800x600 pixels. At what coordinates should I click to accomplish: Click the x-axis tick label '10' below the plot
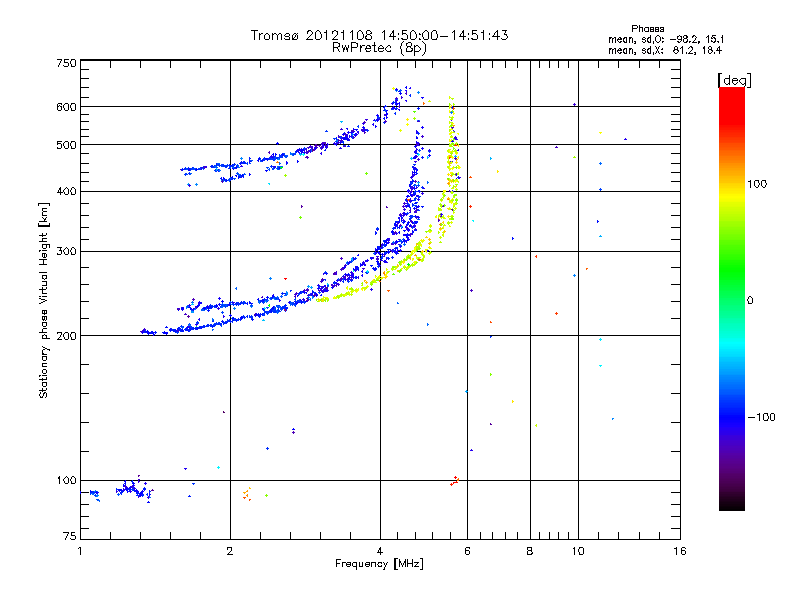[578, 551]
